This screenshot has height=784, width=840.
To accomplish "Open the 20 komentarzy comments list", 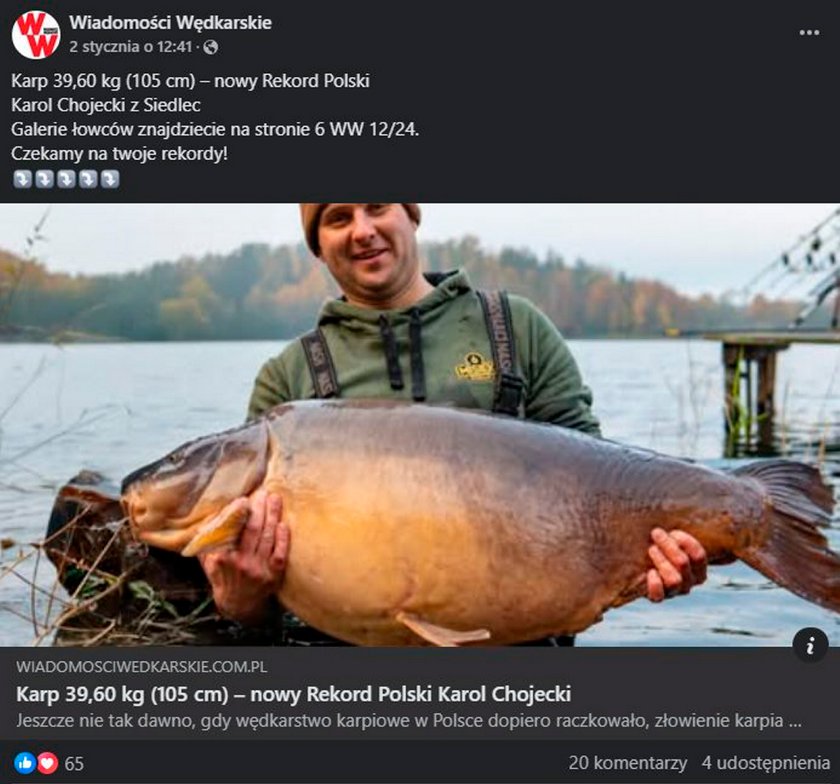I will click(x=628, y=763).
